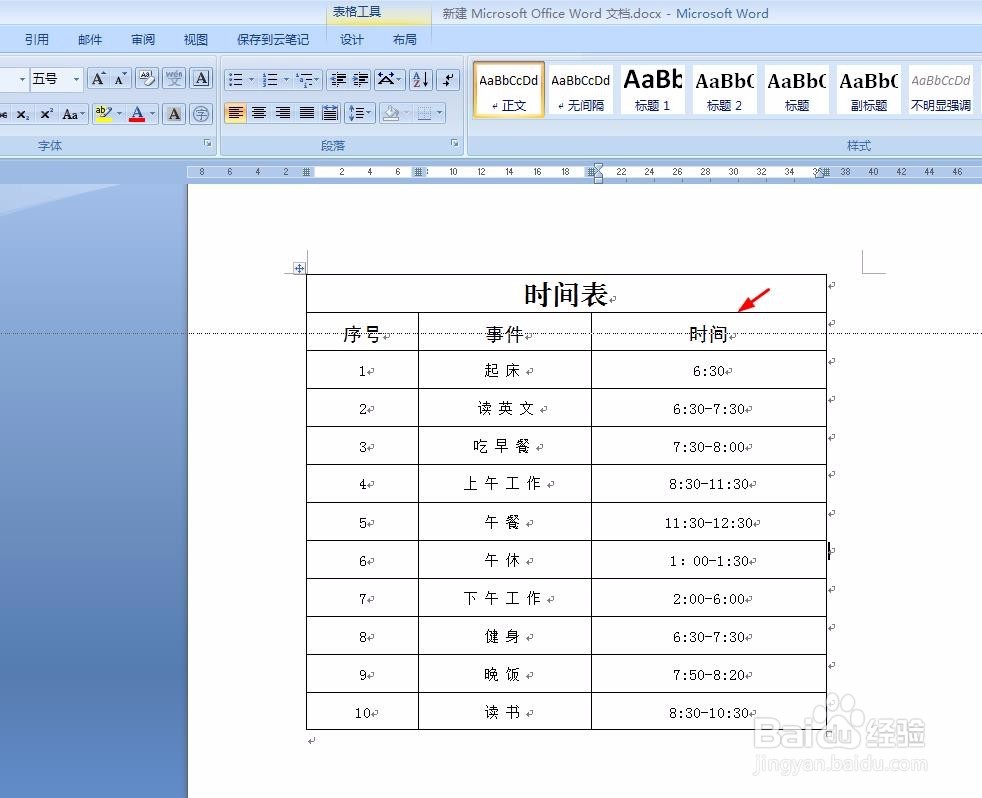Open the 审阅 ribbon tab
Viewport: 982px width, 798px height.
pos(142,39)
